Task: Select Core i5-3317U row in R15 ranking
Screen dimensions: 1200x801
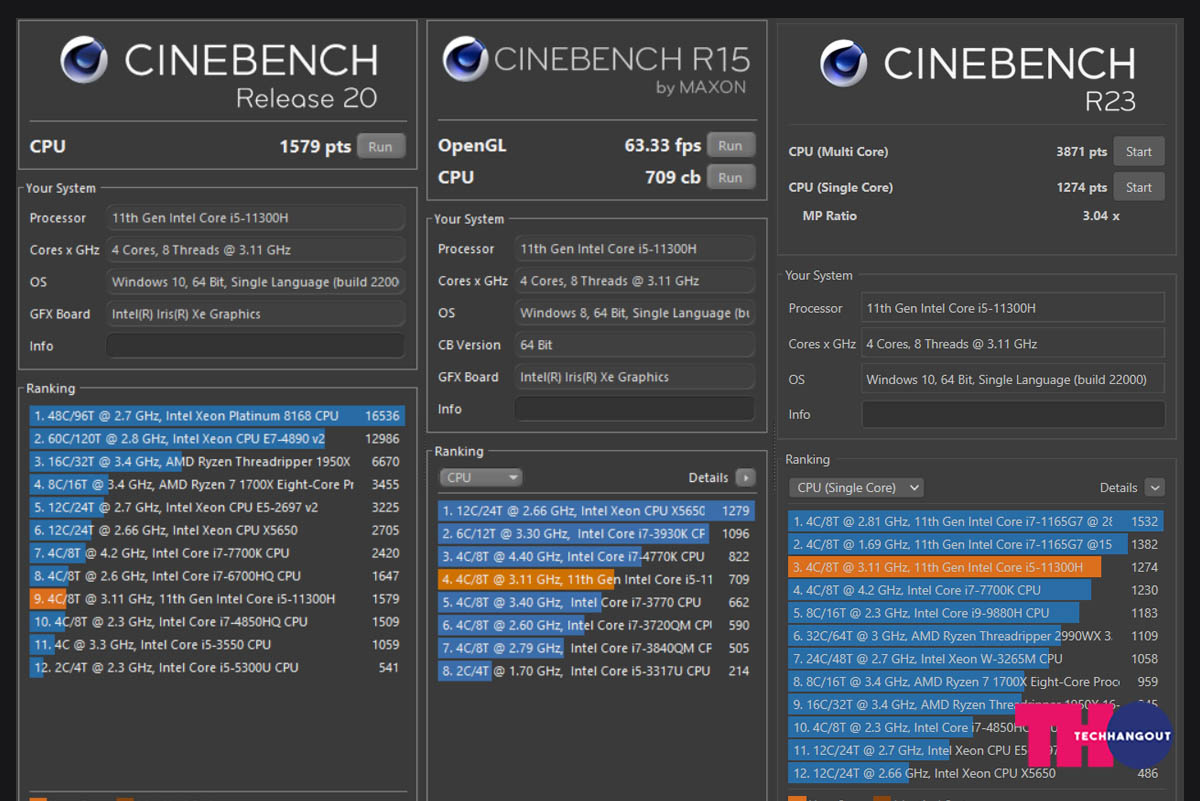Action: (596, 671)
